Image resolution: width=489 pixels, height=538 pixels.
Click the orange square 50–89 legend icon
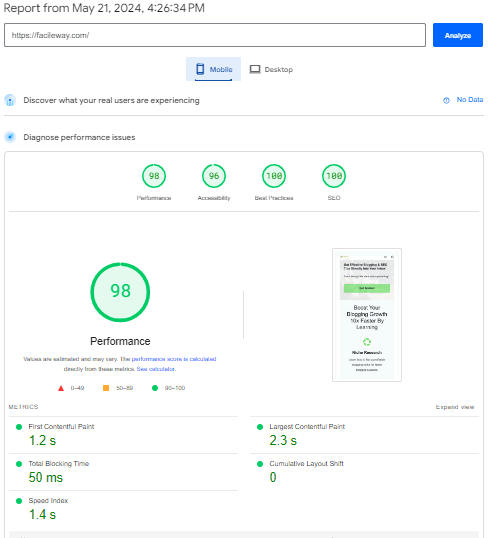(x=106, y=388)
